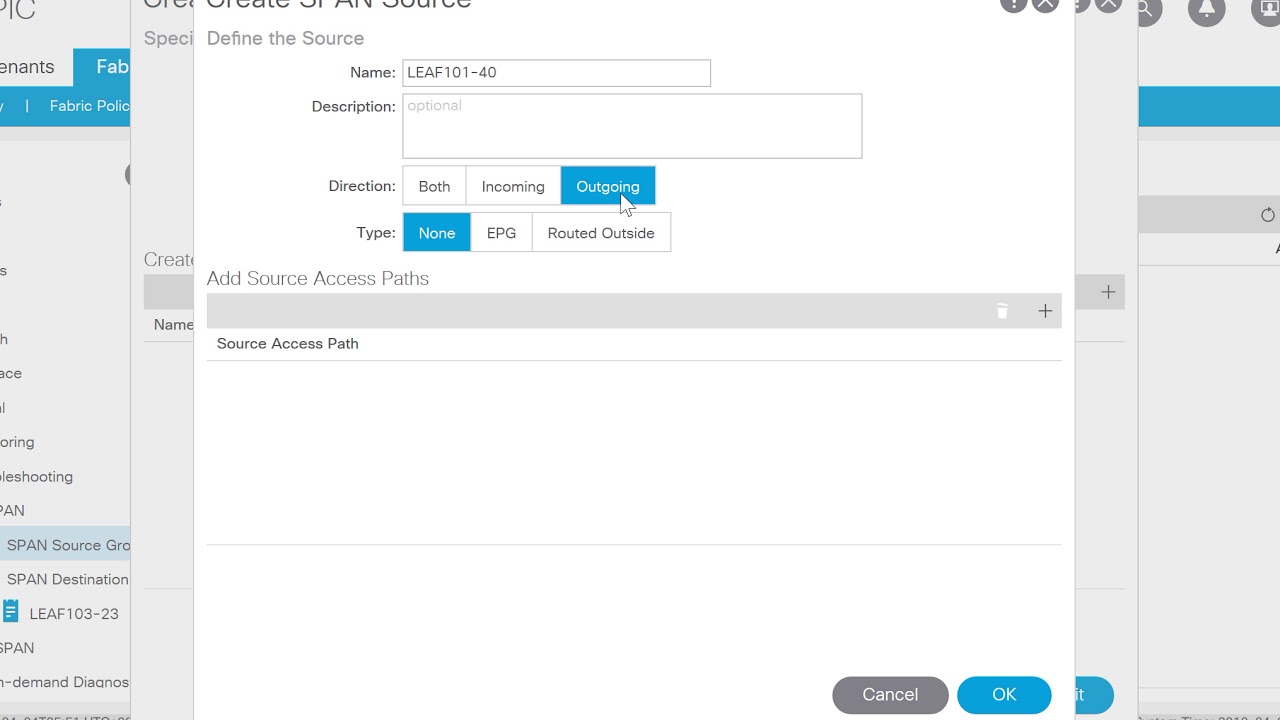This screenshot has height=720, width=1280.
Task: Click into the Name field containing LEAF101-40
Action: (x=556, y=73)
